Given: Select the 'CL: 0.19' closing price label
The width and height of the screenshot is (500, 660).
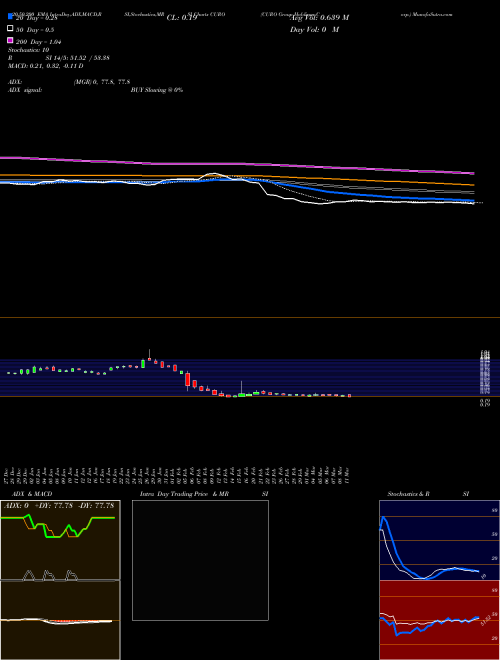Looking at the screenshot, I should click(182, 18).
